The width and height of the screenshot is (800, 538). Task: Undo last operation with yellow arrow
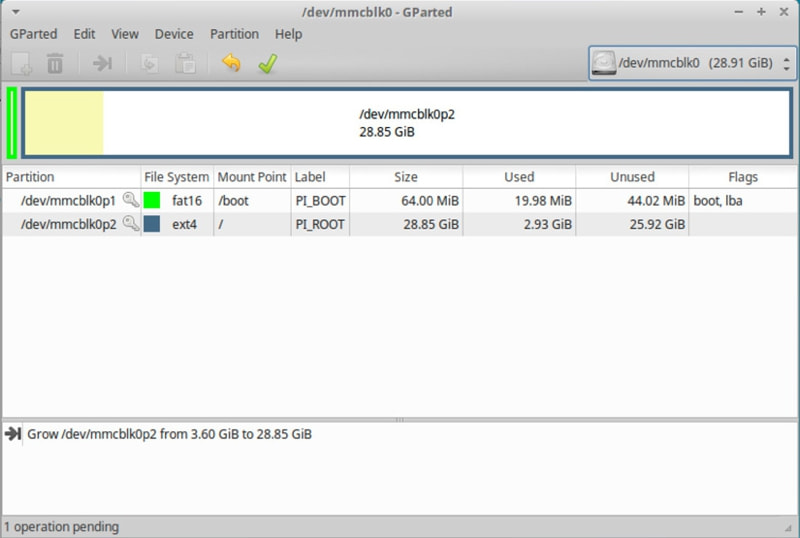click(231, 63)
